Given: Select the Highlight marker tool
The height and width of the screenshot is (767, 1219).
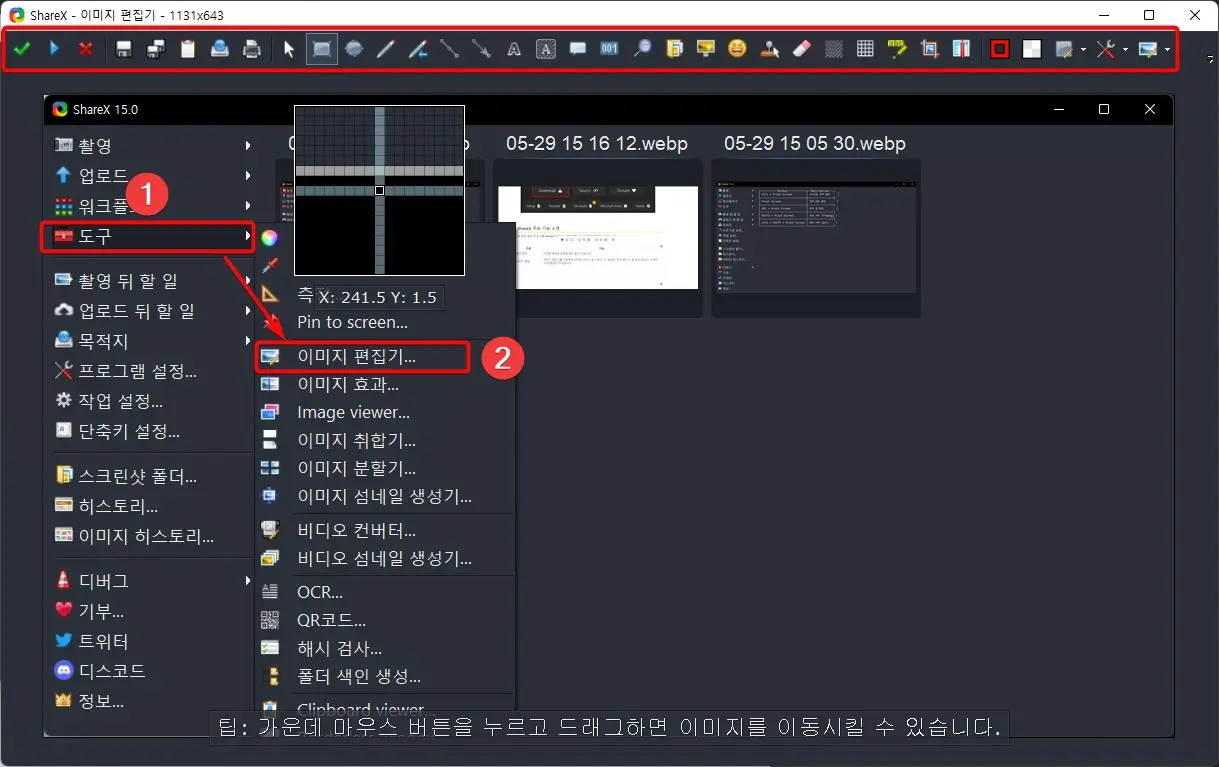Looking at the screenshot, I should [898, 49].
